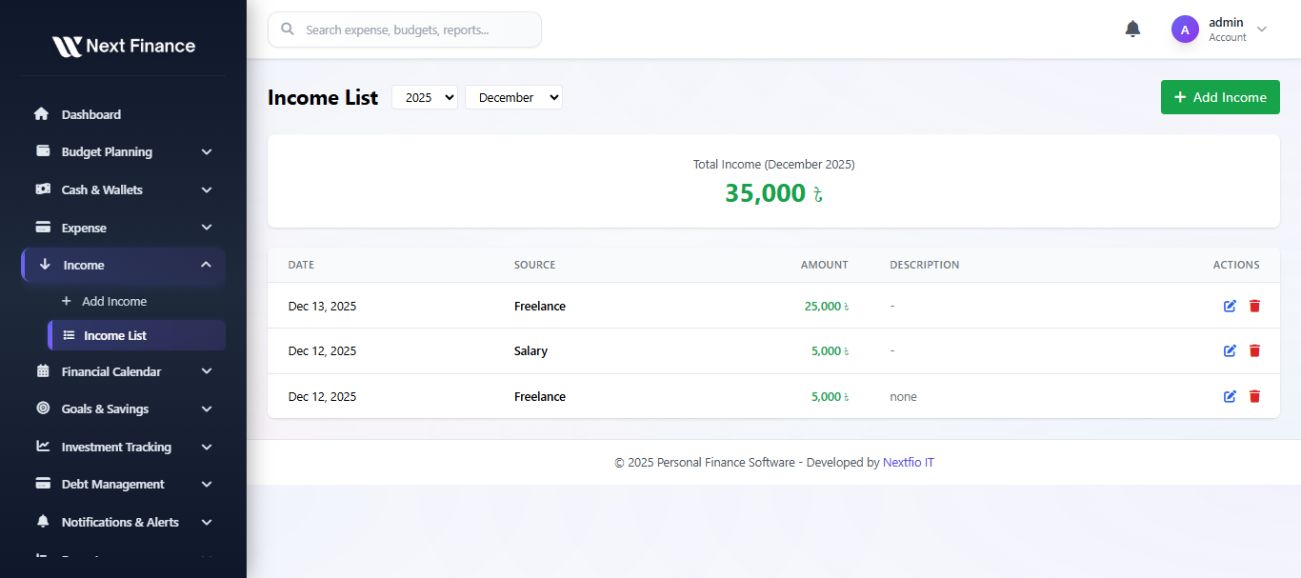Collapse the Income sidebar section
1301x578 pixels.
pyautogui.click(x=206, y=265)
